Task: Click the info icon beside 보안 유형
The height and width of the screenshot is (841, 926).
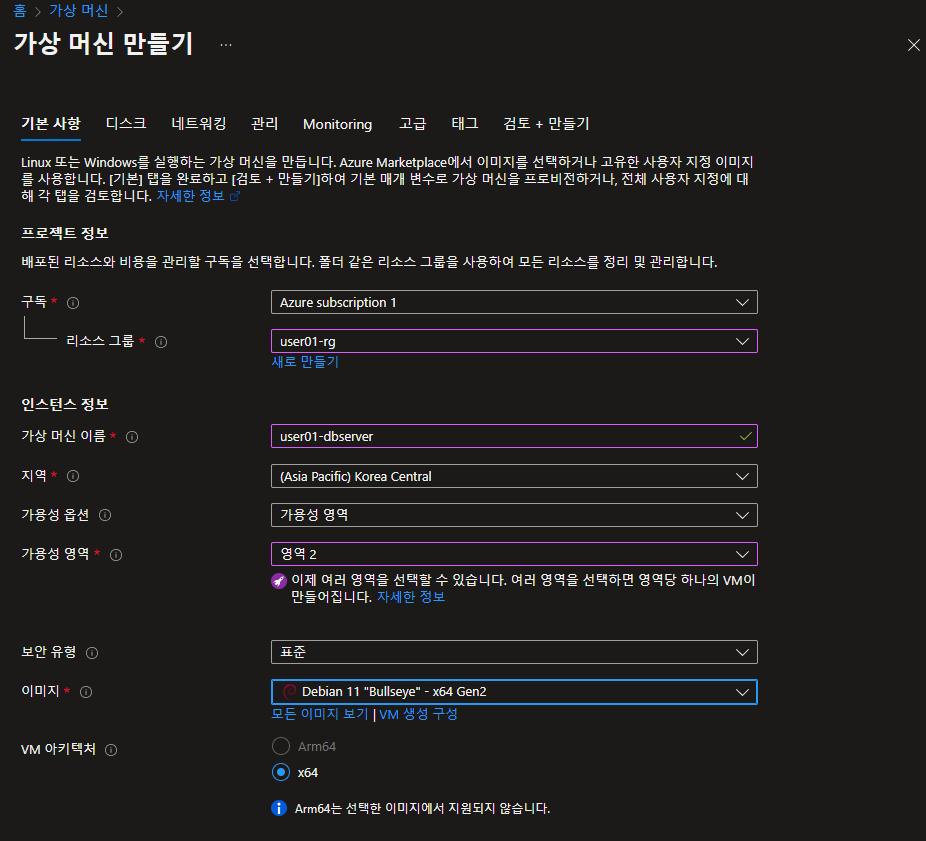Action: (92, 653)
